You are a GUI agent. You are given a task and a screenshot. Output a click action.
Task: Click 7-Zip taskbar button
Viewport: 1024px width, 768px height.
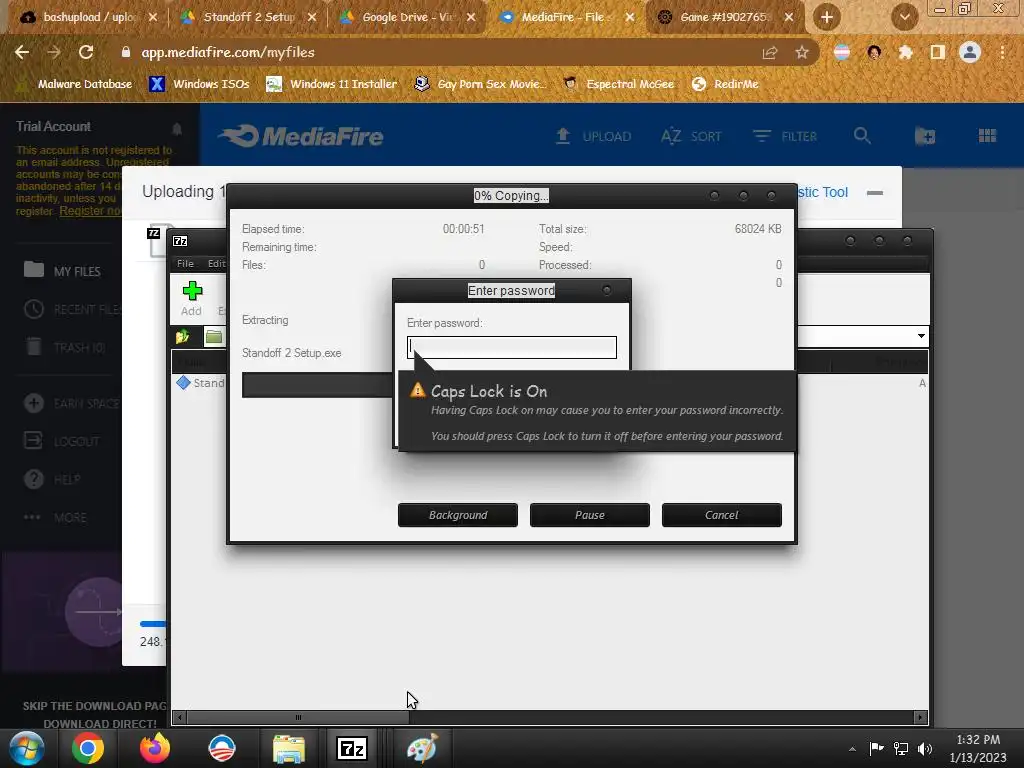coord(351,748)
